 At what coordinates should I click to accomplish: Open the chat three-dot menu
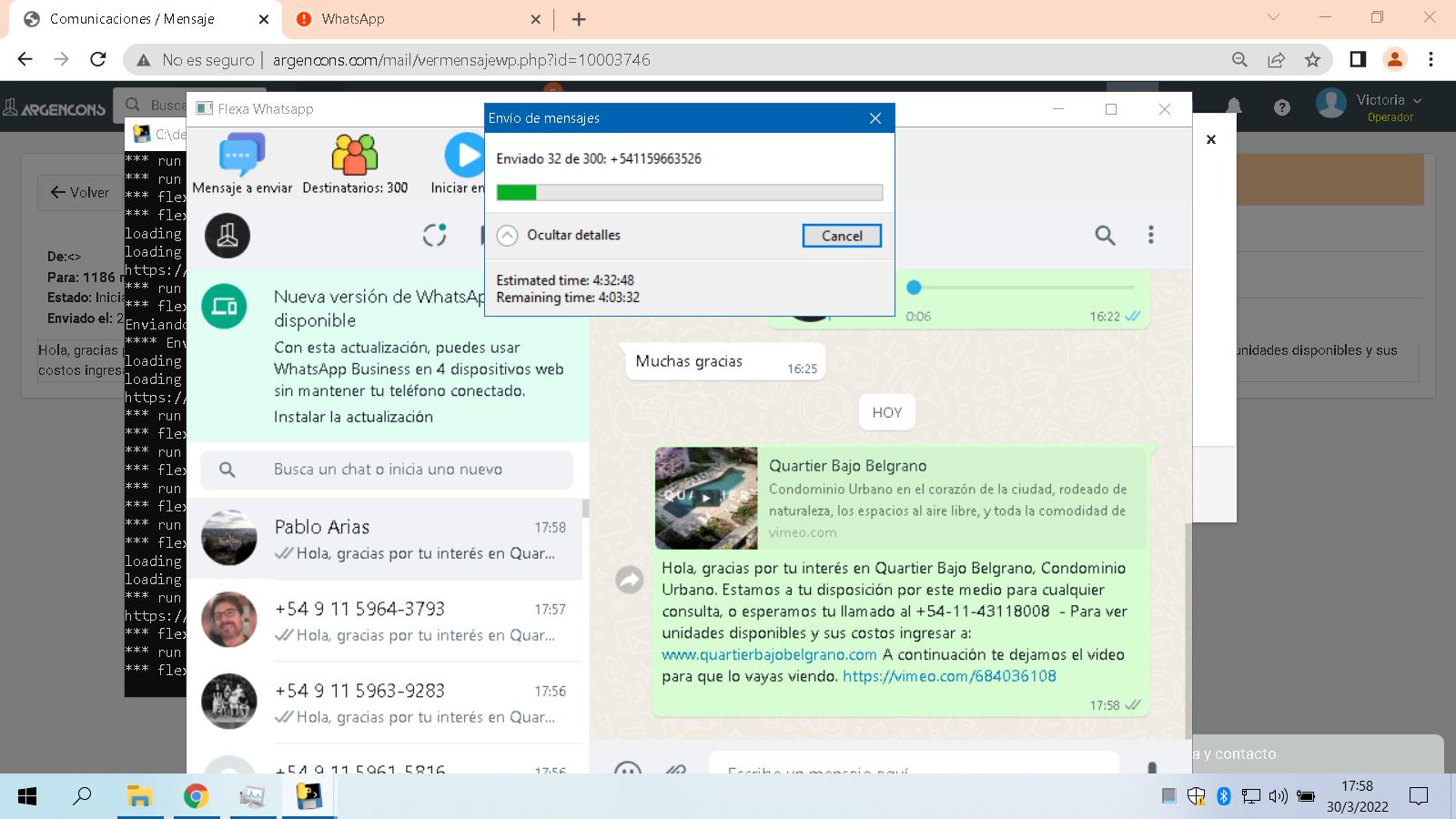point(1150,236)
